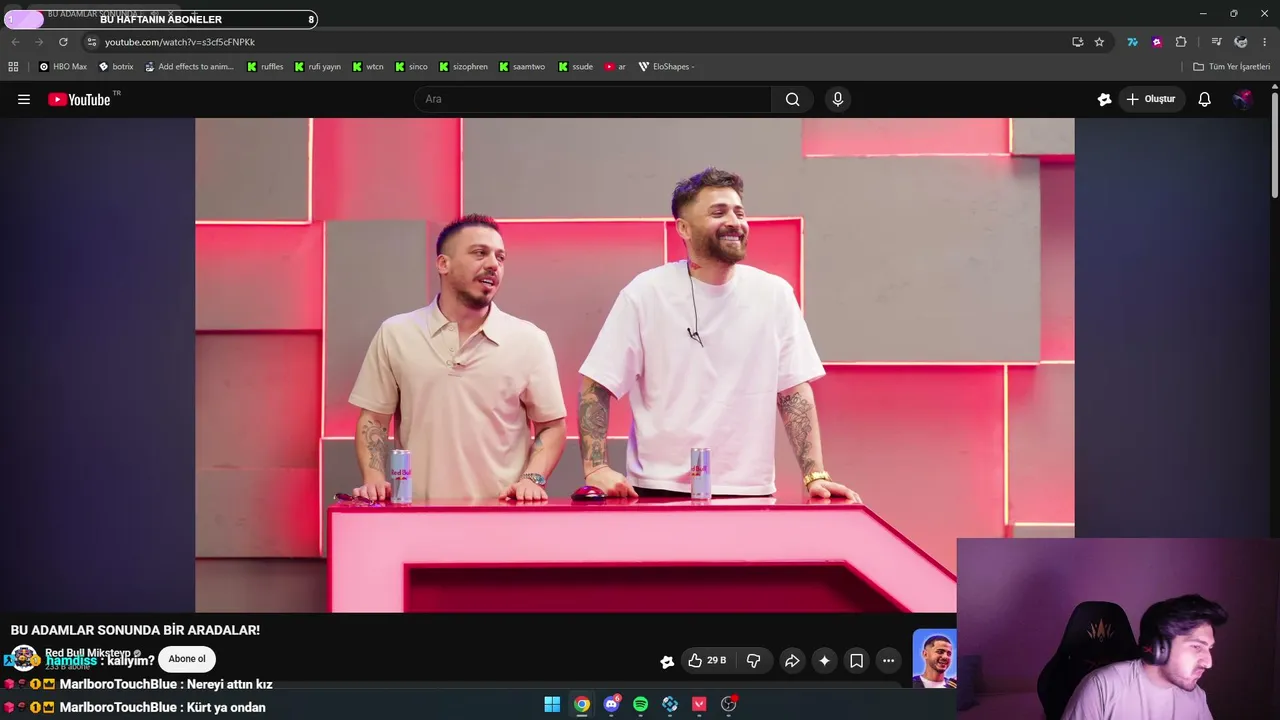Screen dimensions: 1280x720
Task: Open the Chrome profile avatar
Action: pos(1241,42)
